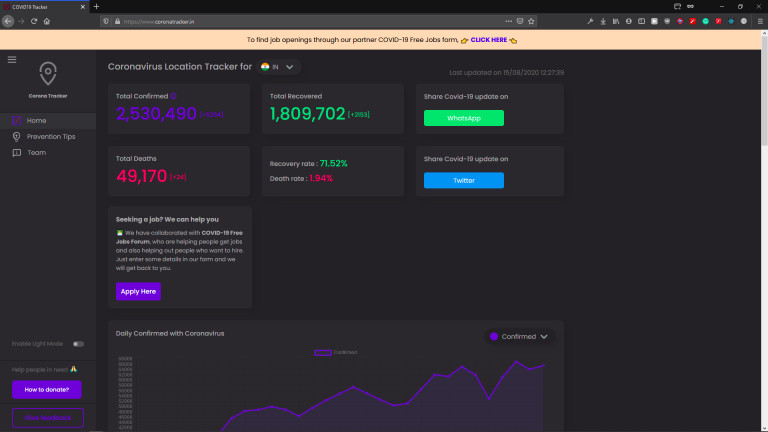Save page to Pocket
The height and width of the screenshot is (432, 768).
pos(520,22)
